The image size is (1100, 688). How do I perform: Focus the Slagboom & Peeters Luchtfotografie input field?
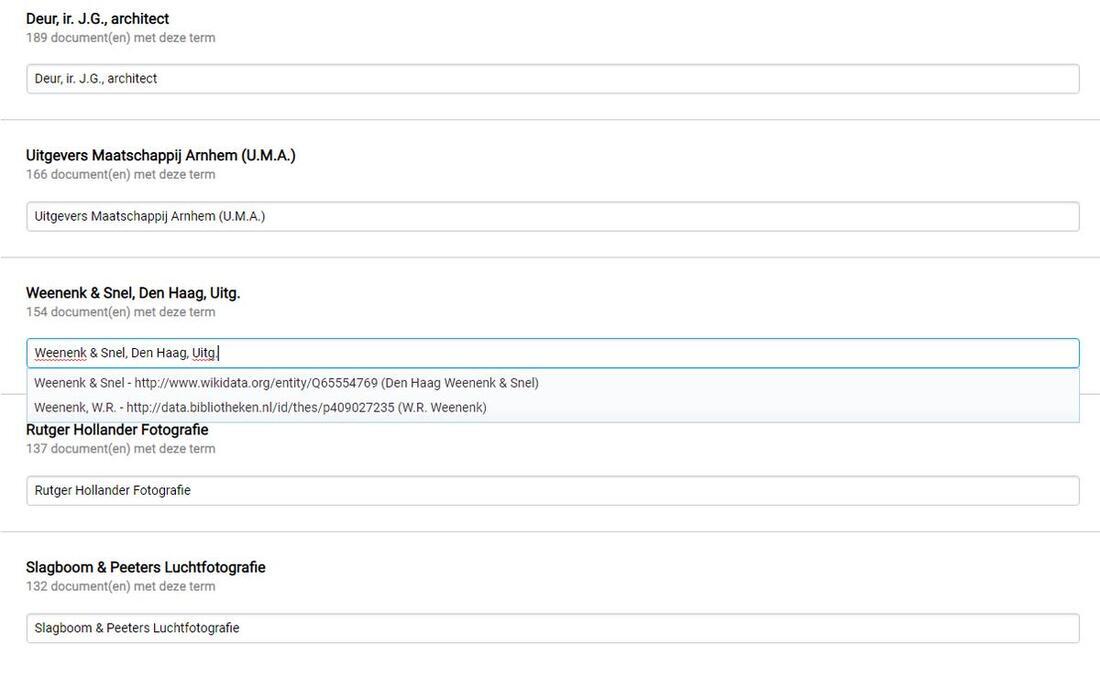coord(553,628)
